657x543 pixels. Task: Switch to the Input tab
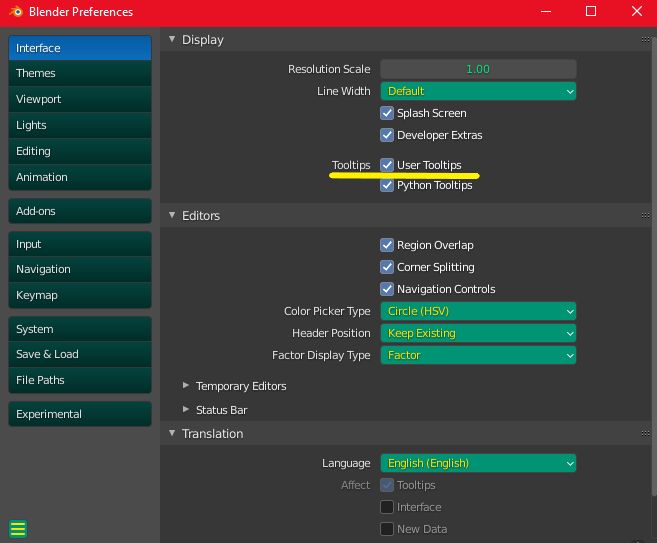coord(80,244)
